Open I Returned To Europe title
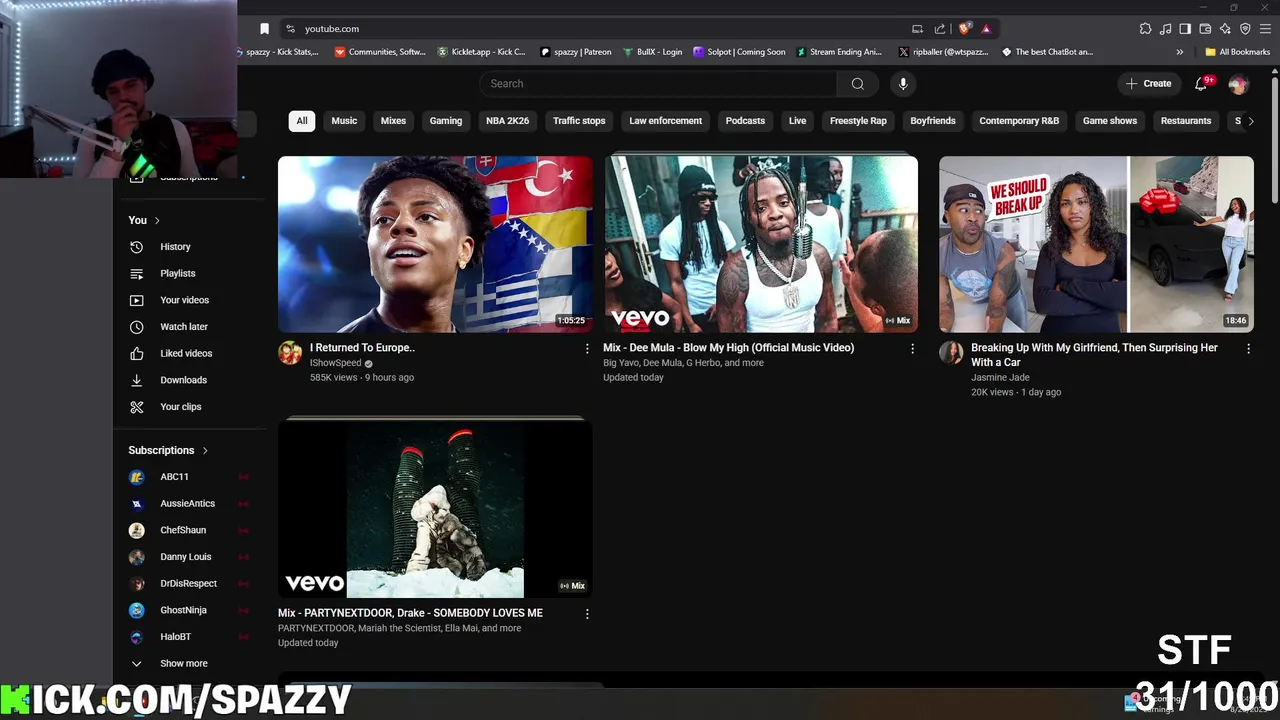Viewport: 1280px width, 720px height. [362, 348]
